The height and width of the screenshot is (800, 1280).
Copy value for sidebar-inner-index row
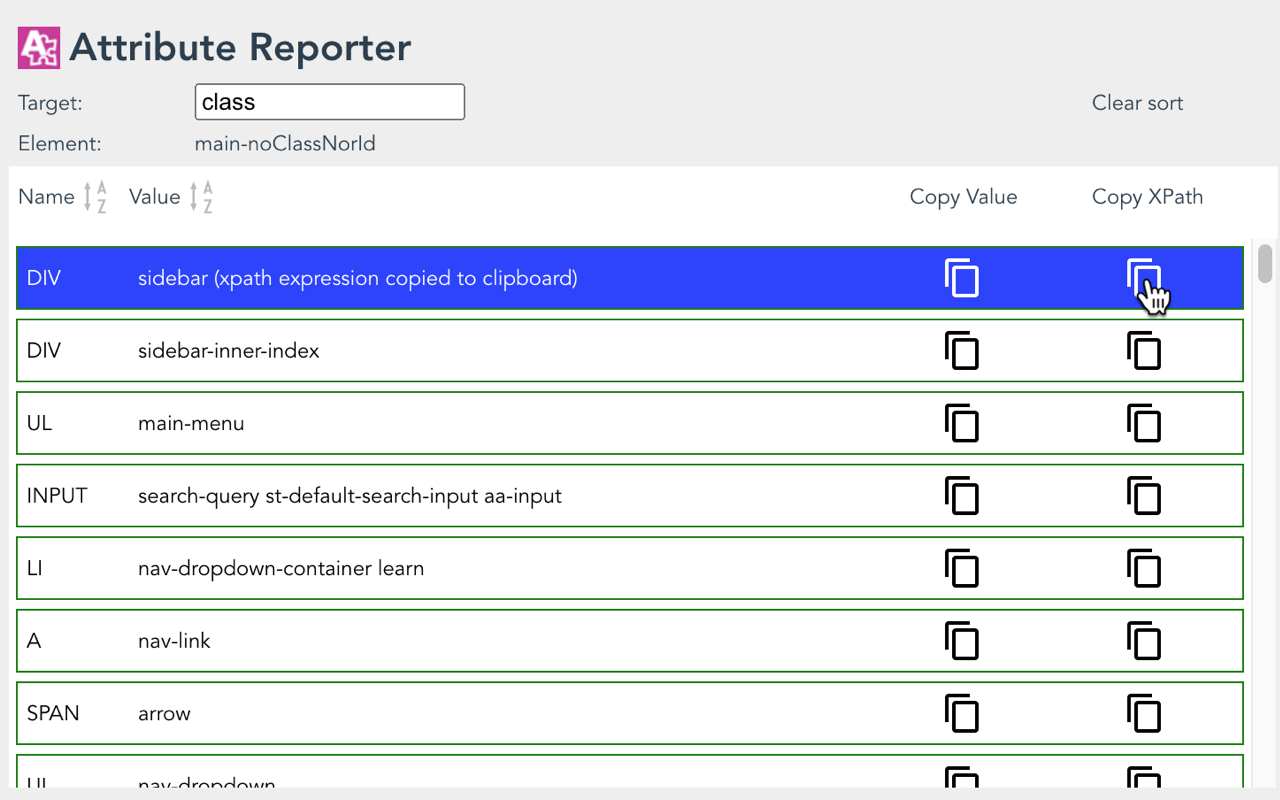[962, 351]
